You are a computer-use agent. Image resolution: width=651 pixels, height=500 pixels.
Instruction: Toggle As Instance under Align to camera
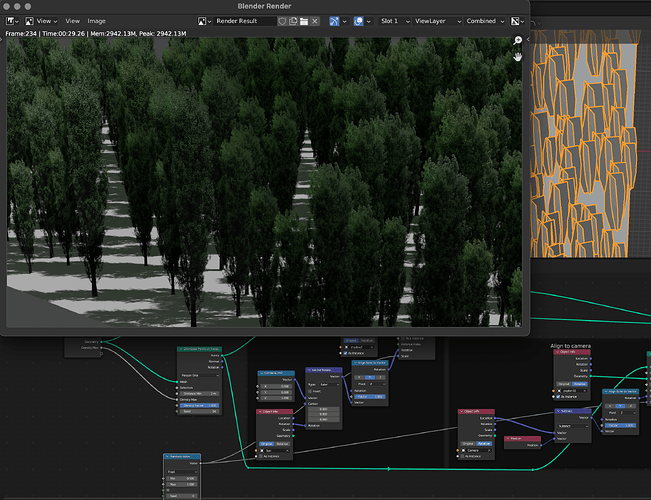pyautogui.click(x=558, y=397)
